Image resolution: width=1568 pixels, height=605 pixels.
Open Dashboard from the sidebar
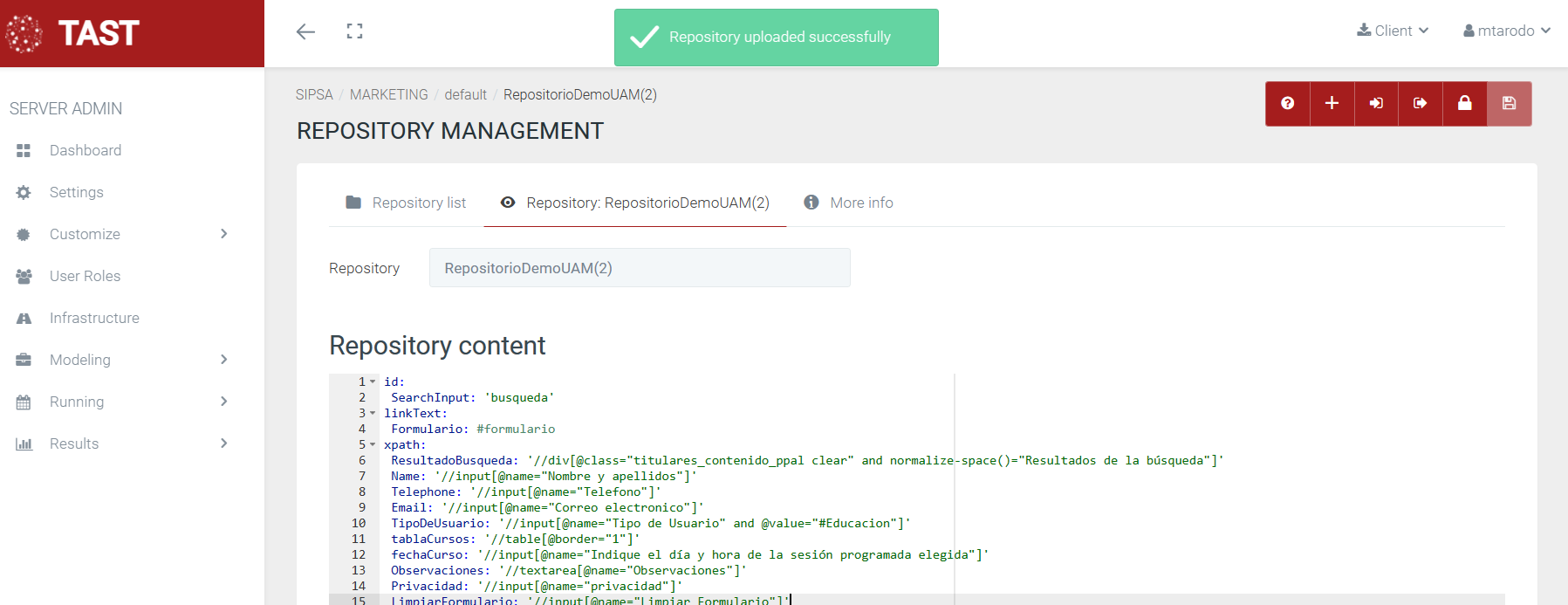[x=86, y=150]
